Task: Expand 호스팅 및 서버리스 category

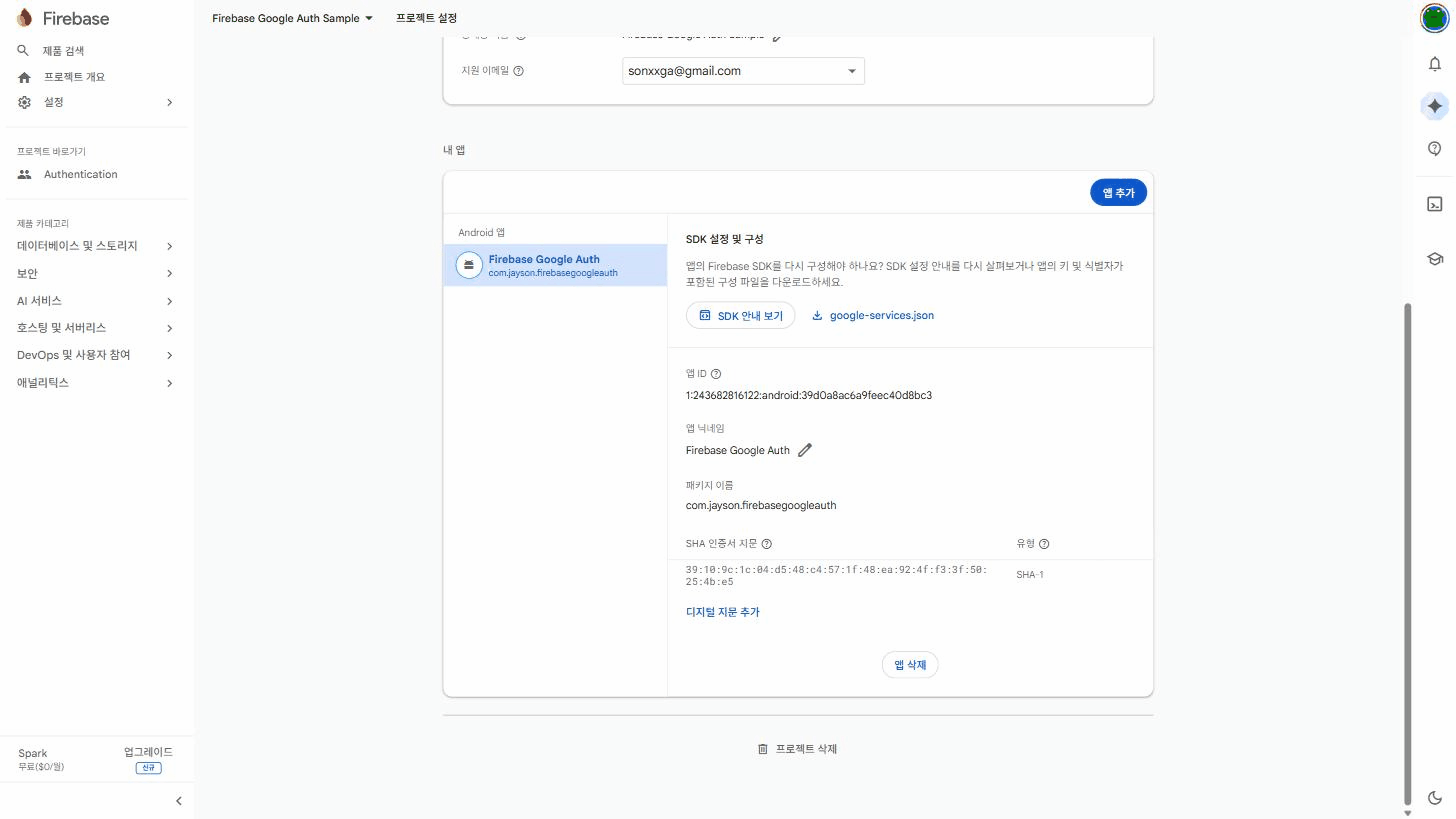Action: tap(95, 328)
